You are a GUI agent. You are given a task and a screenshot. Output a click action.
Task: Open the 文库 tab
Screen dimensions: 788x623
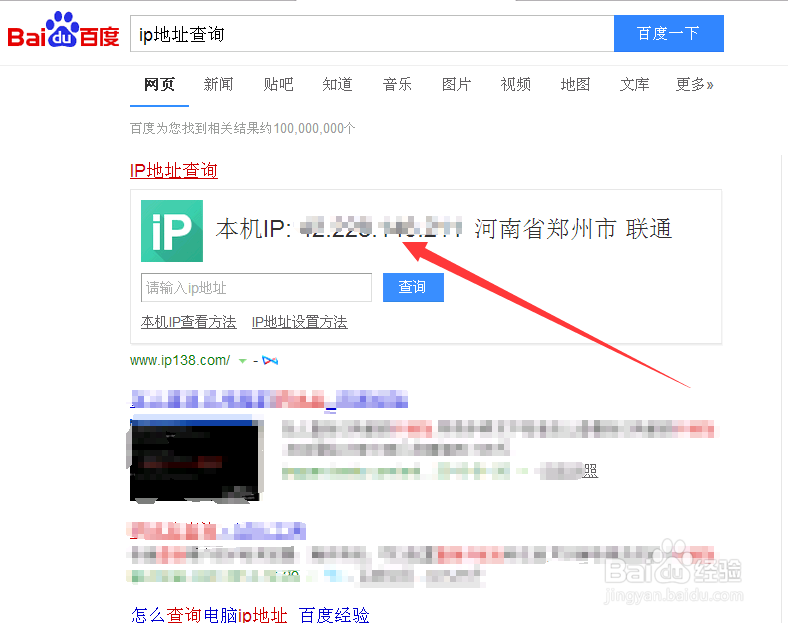click(x=634, y=84)
